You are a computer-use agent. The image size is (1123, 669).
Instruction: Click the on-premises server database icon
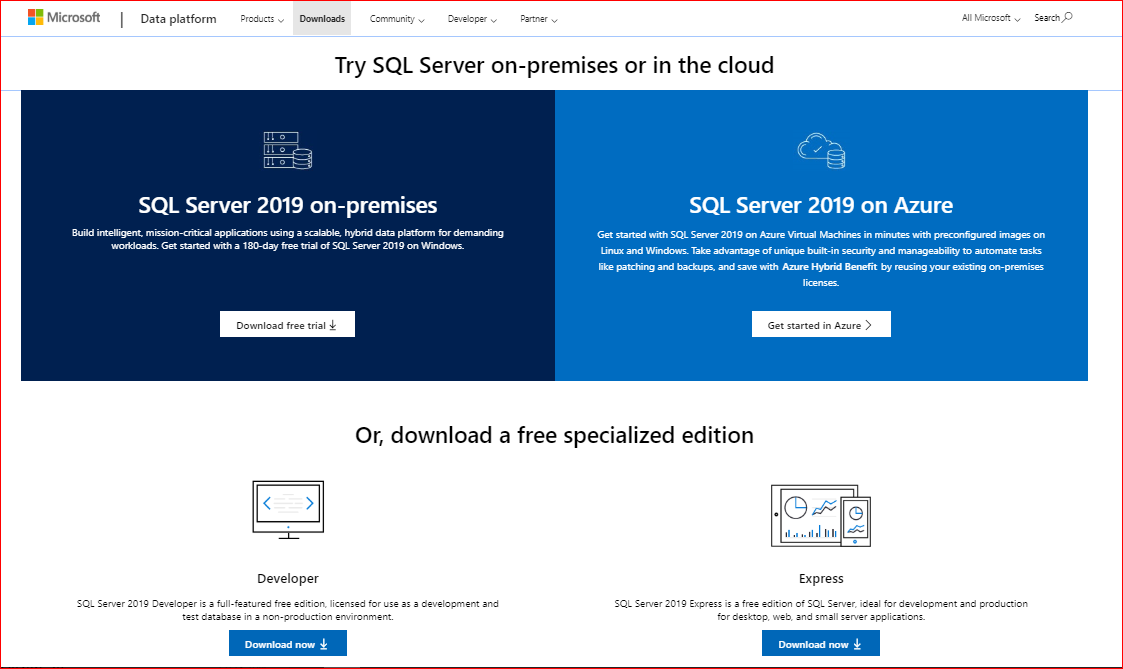(x=288, y=150)
